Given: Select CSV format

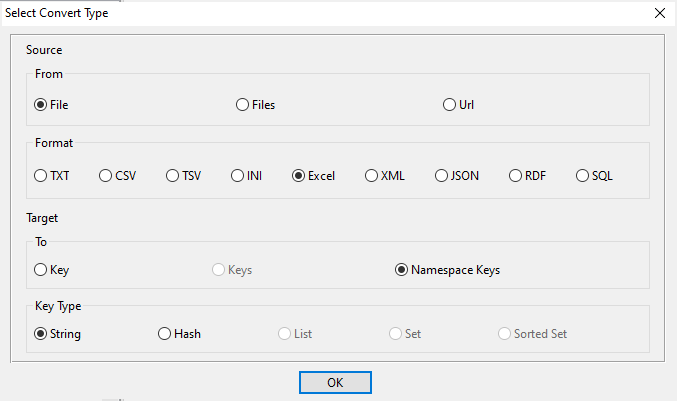Looking at the screenshot, I should pos(106,175).
